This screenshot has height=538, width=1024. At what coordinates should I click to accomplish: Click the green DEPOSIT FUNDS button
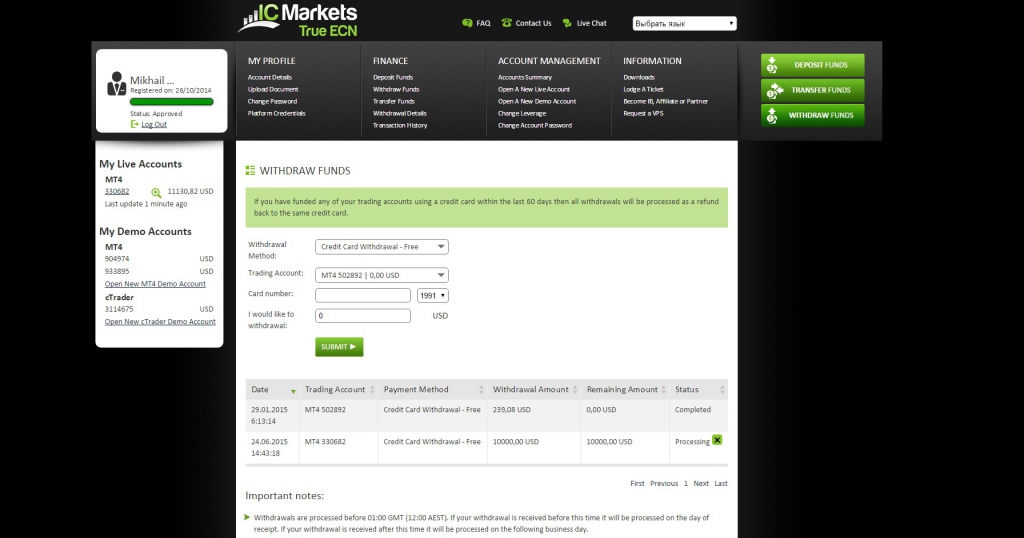pyautogui.click(x=812, y=65)
